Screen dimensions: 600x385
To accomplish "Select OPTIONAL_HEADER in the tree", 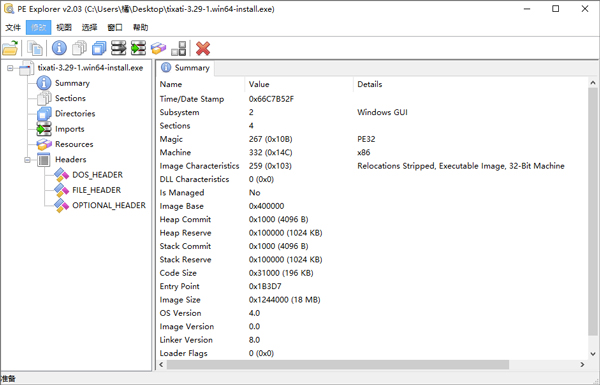I will [109, 206].
